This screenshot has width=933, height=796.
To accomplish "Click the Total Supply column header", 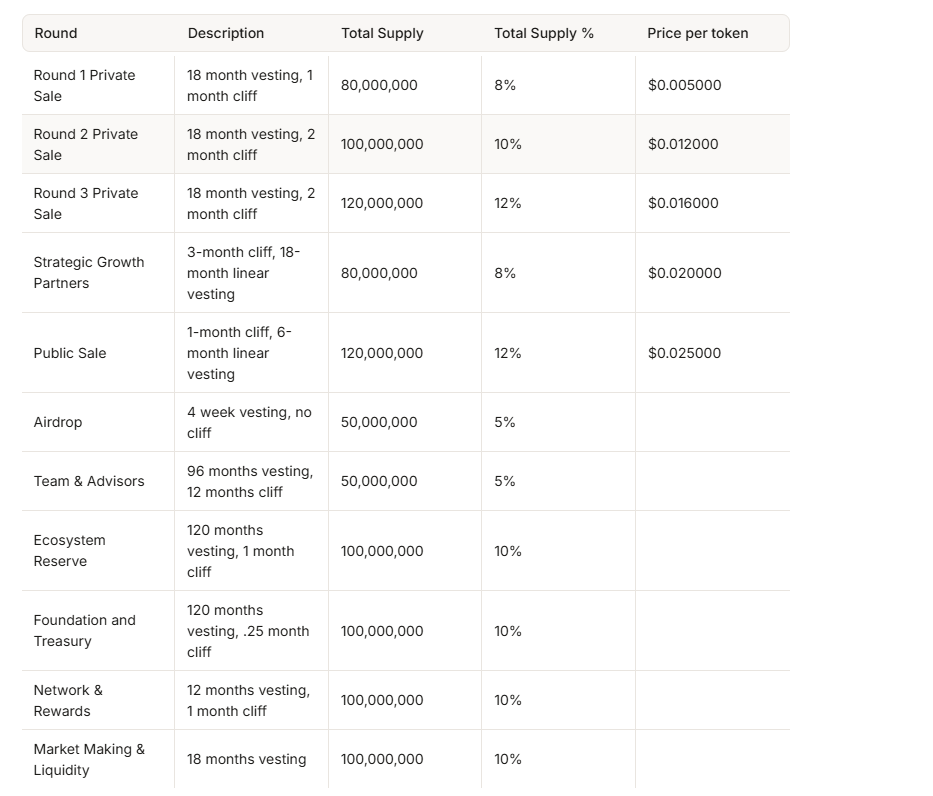I will (382, 33).
